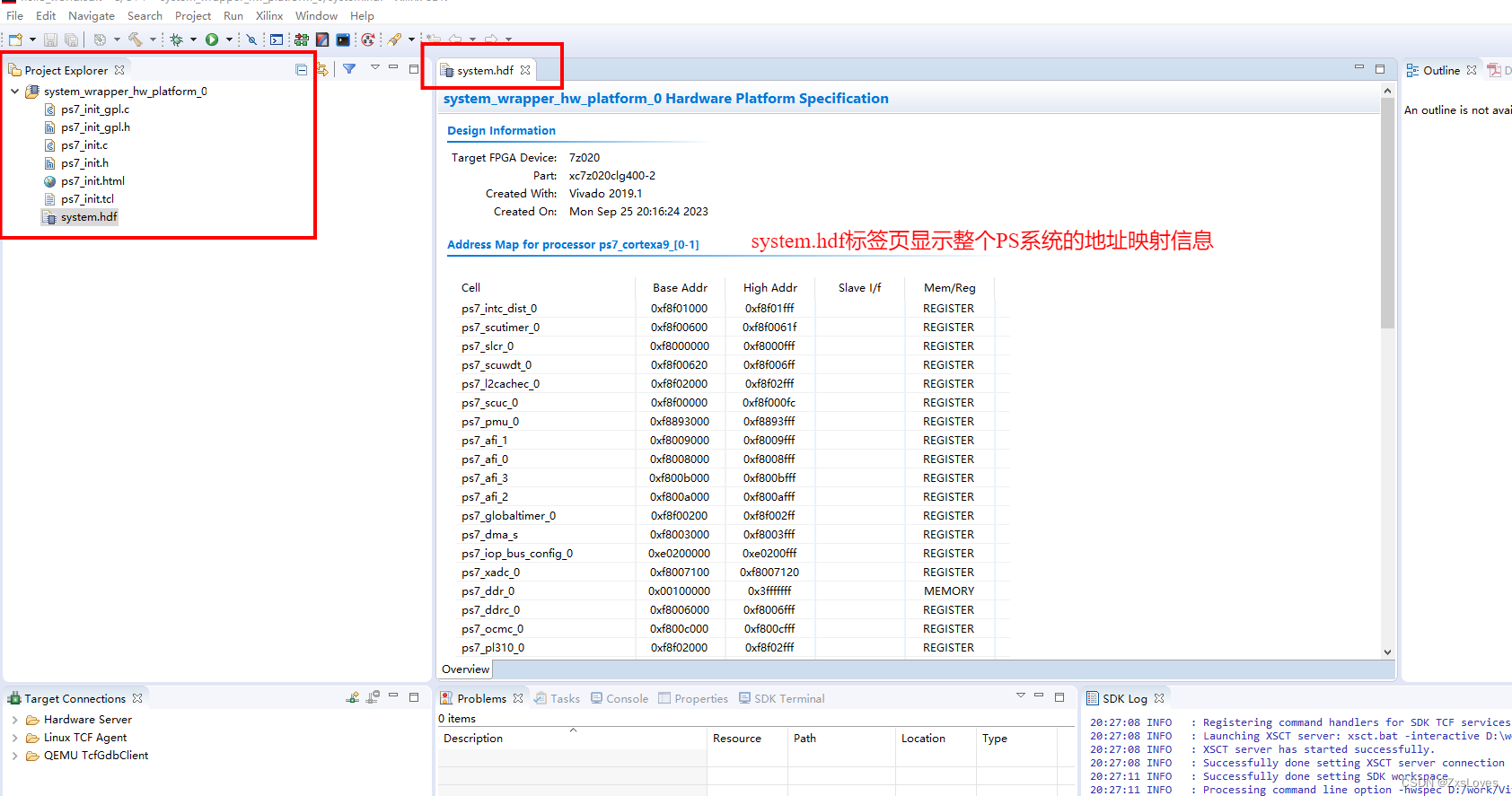Select the Overview tab at editor bottom
Image resolution: width=1512 pixels, height=796 pixels.
tap(465, 669)
